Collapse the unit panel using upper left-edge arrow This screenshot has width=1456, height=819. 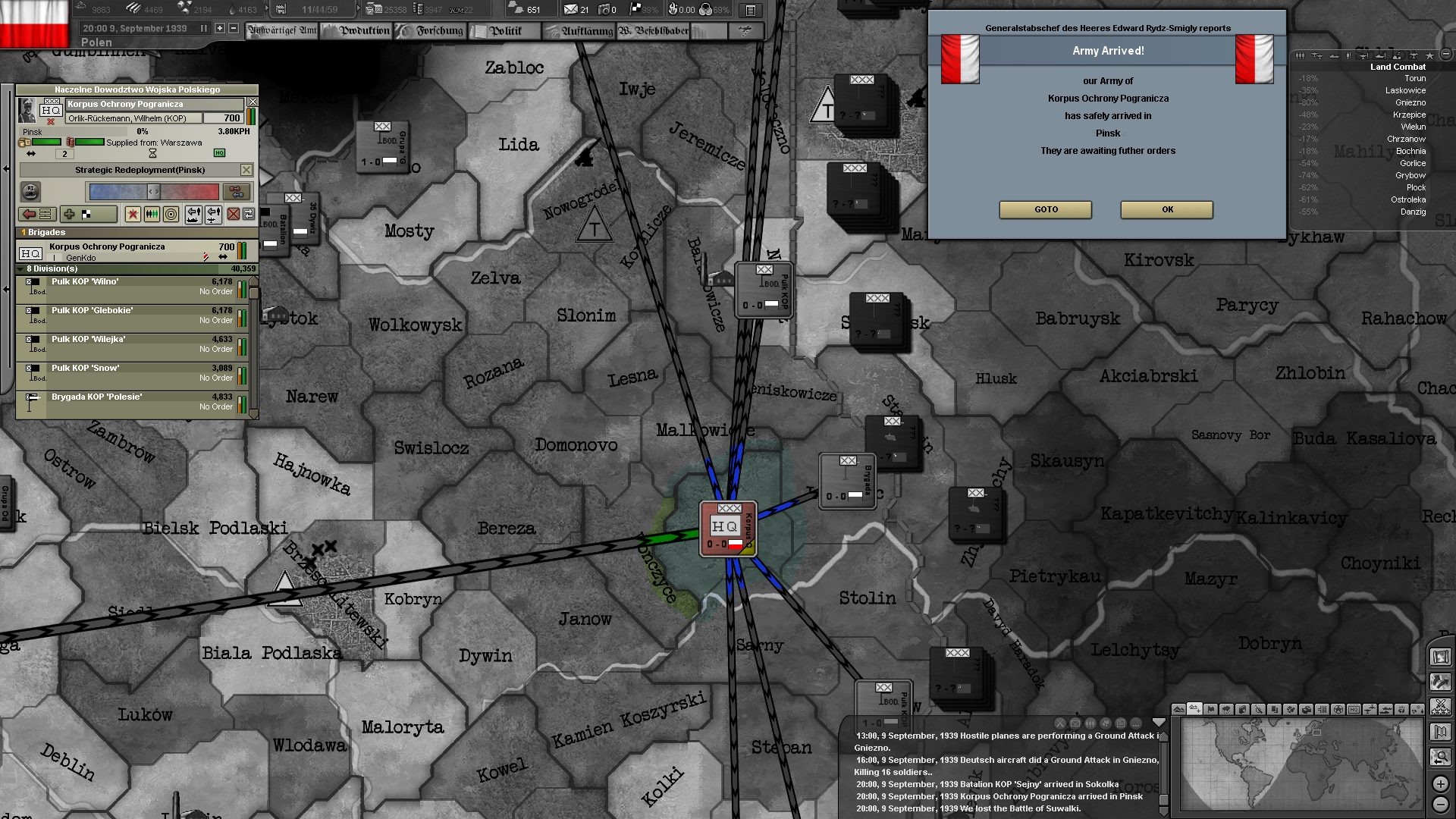[7, 168]
